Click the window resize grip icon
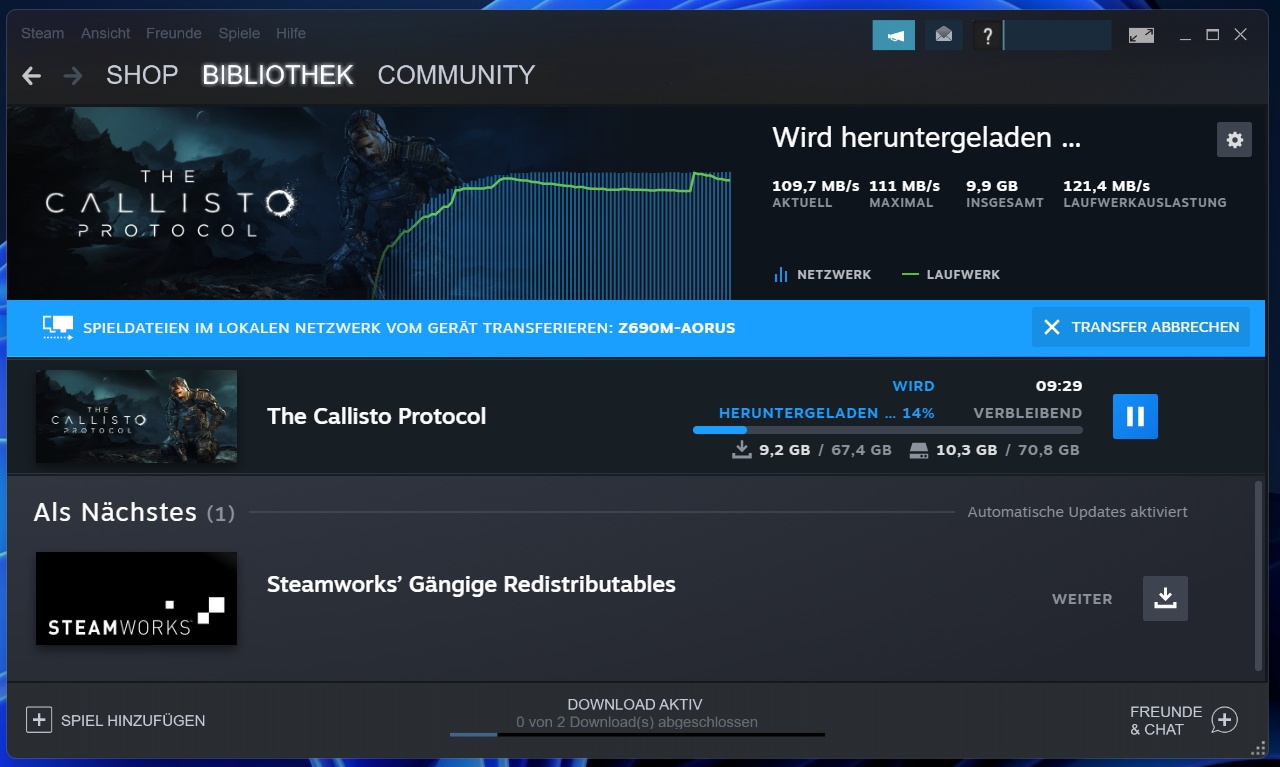1280x767 pixels. tap(1257, 747)
